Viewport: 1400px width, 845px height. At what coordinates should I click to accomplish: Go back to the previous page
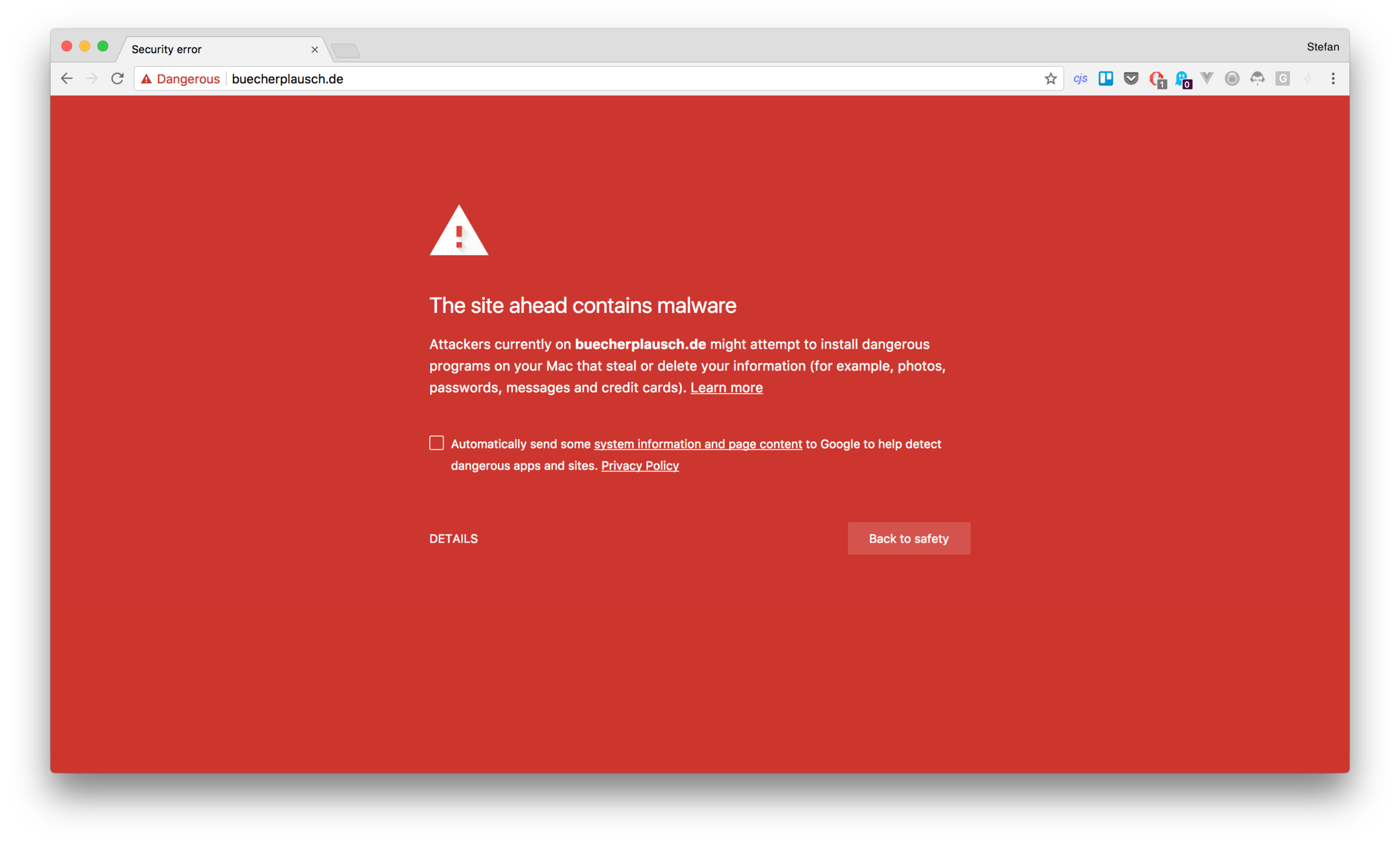(67, 79)
